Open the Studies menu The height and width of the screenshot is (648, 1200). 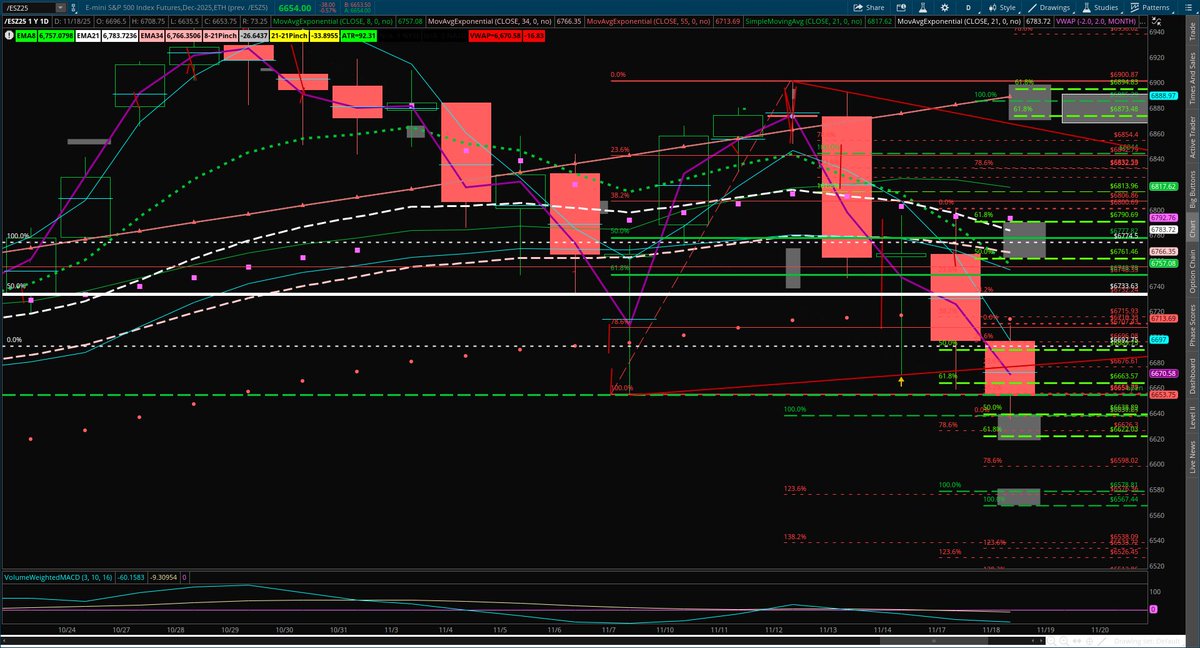(x=1101, y=8)
